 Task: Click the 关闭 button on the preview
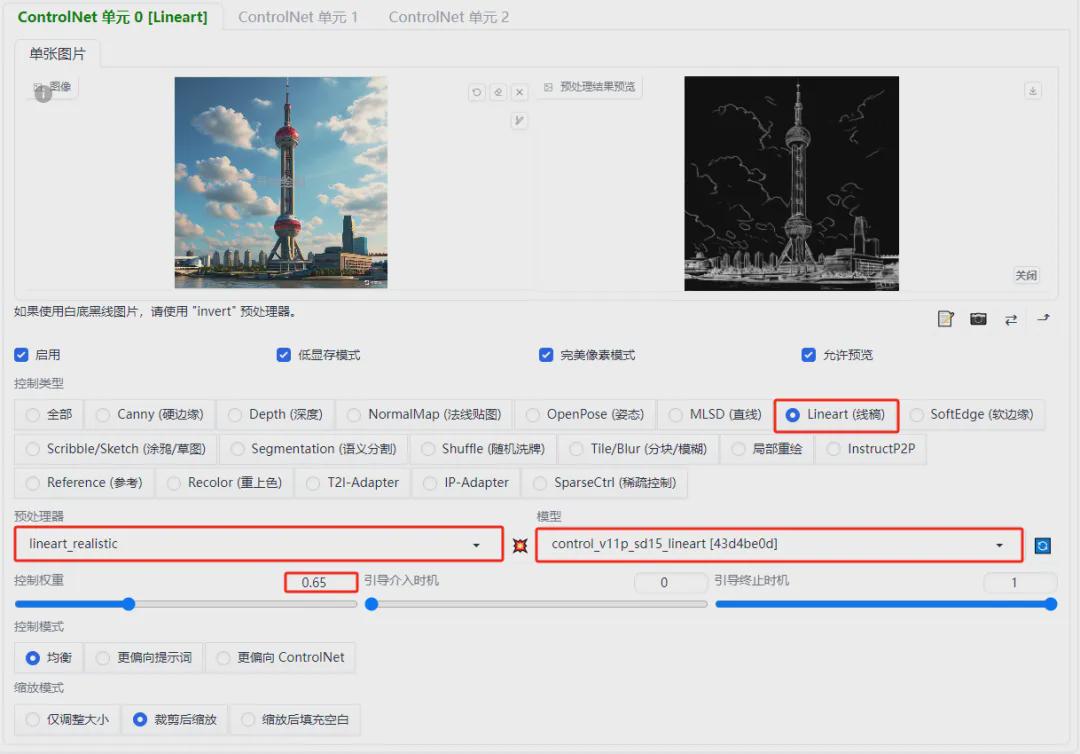[1026, 276]
